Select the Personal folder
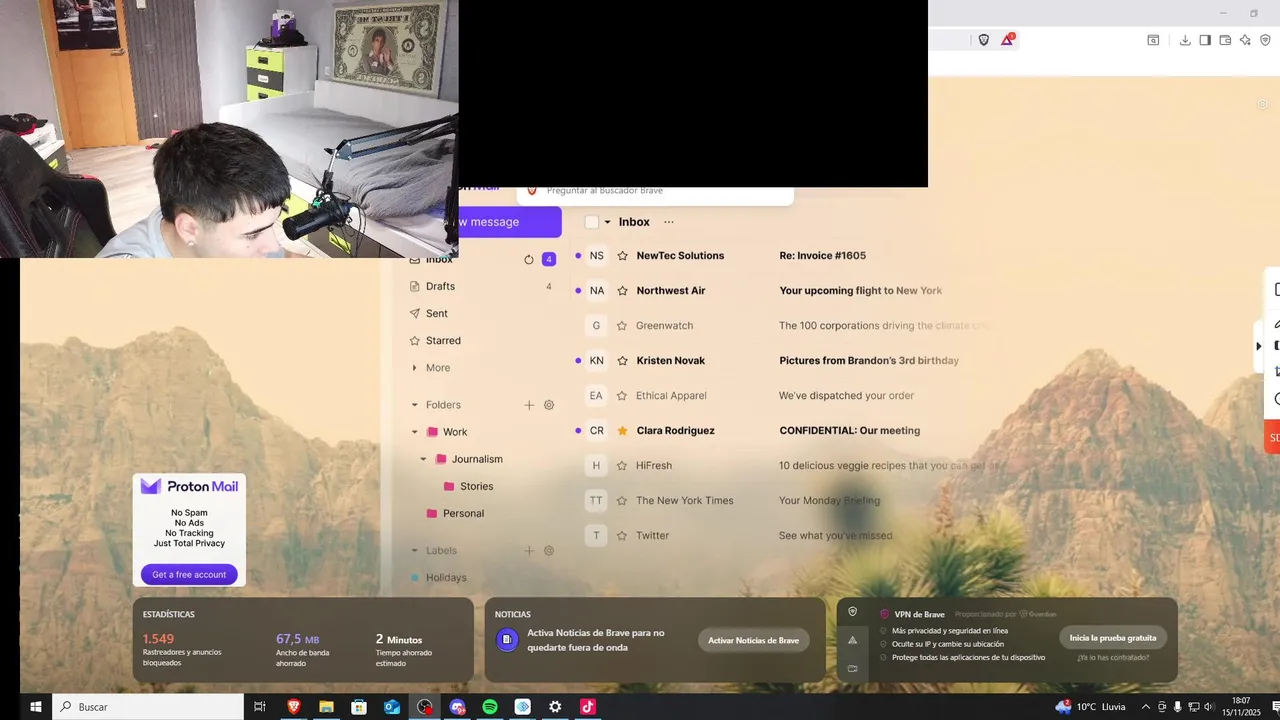The height and width of the screenshot is (720, 1280). click(463, 513)
